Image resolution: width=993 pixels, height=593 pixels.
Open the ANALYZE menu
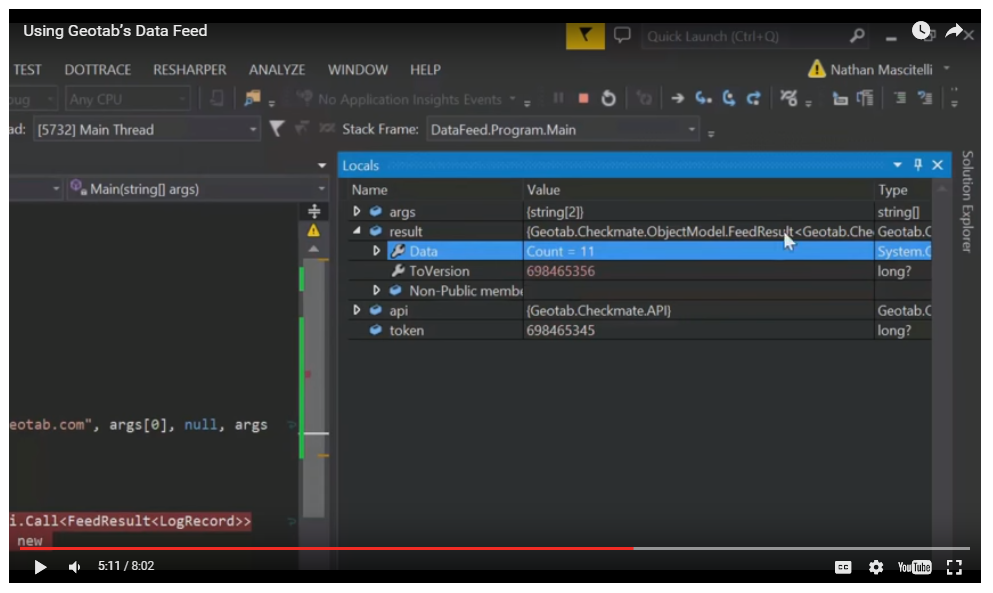point(277,70)
